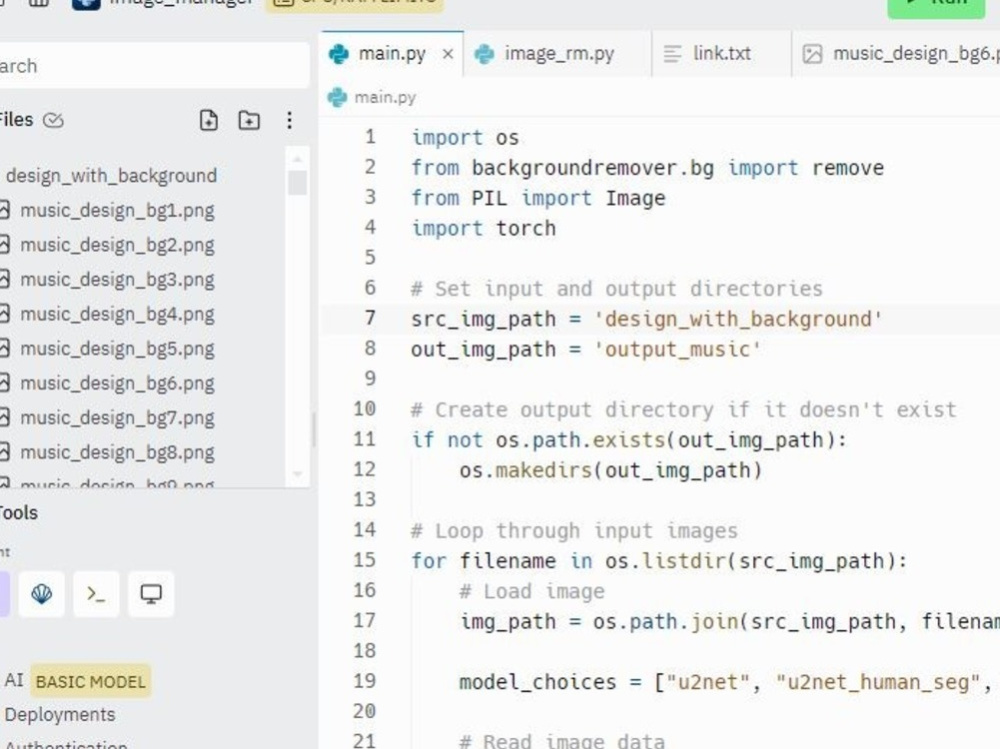Image resolution: width=1000 pixels, height=749 pixels.
Task: Click the new folder icon
Action: (249, 120)
